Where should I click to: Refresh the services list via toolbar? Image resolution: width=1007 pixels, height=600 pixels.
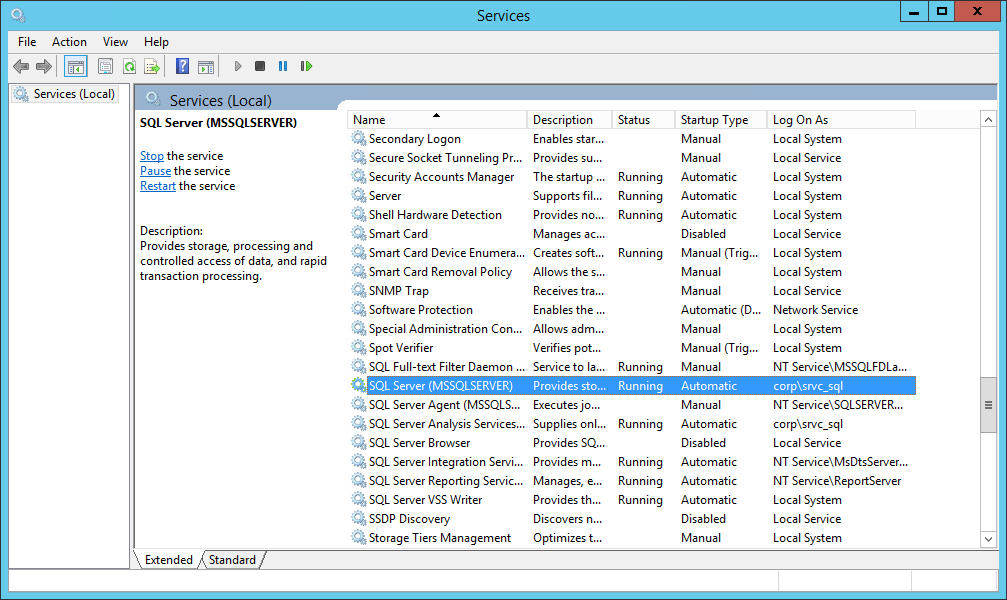[x=129, y=66]
